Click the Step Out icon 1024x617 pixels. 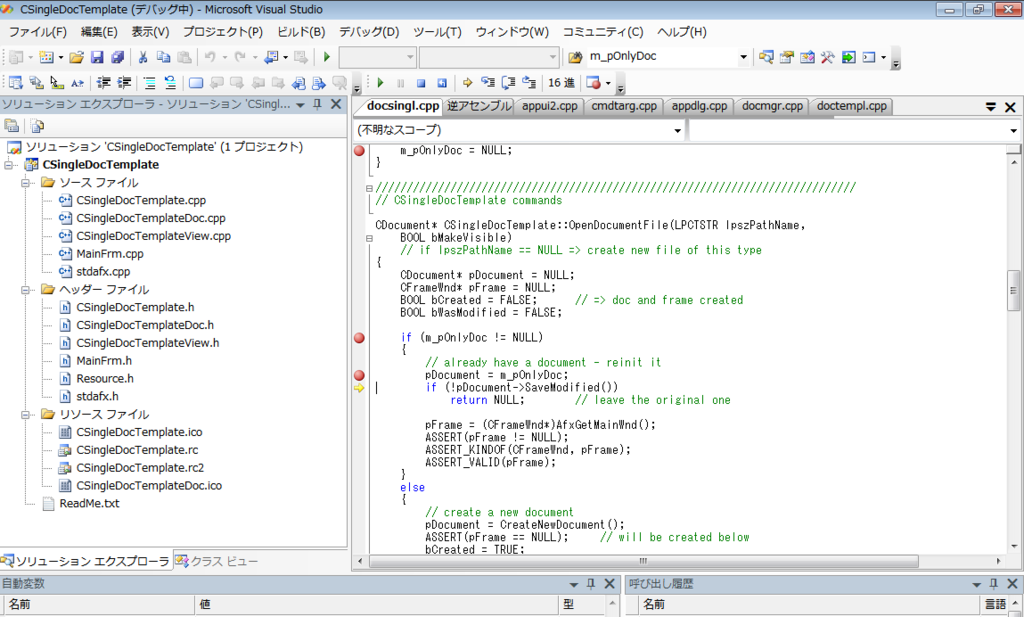pos(529,83)
